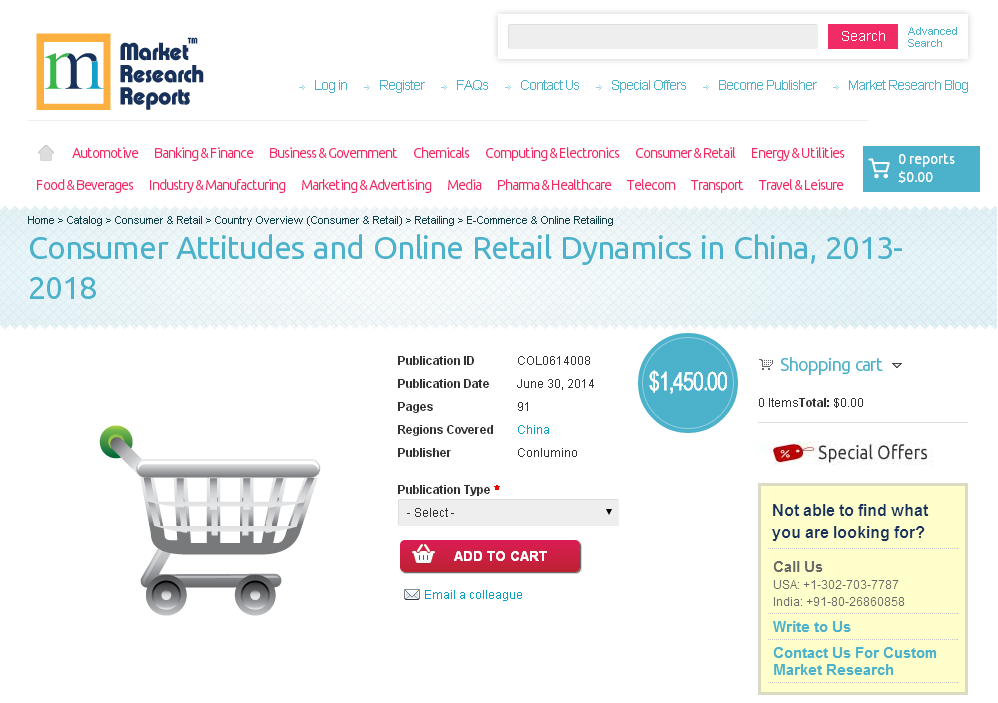Focus the search input field
The image size is (998, 703).
click(663, 36)
